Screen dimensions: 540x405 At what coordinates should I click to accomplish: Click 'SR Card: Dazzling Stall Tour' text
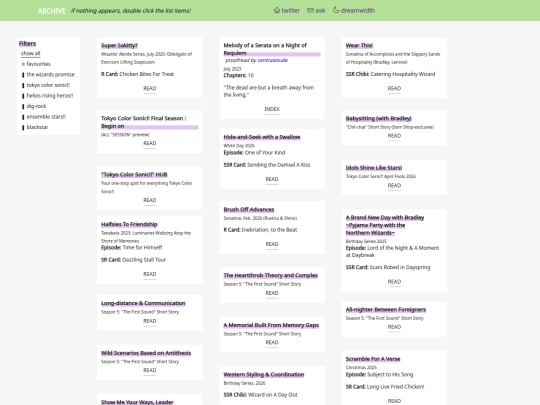[x=133, y=260]
